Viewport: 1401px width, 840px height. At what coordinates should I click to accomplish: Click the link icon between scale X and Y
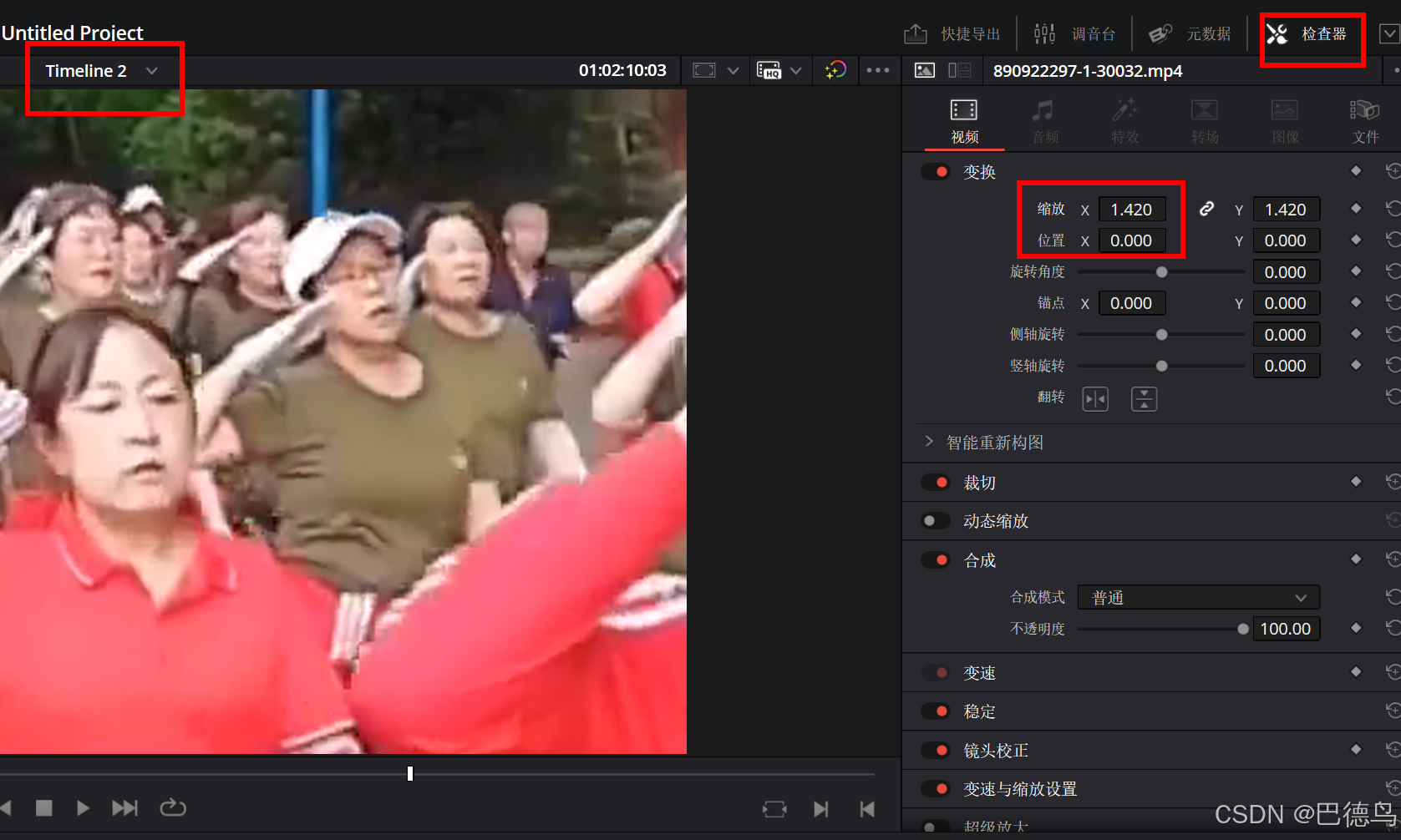click(1206, 208)
